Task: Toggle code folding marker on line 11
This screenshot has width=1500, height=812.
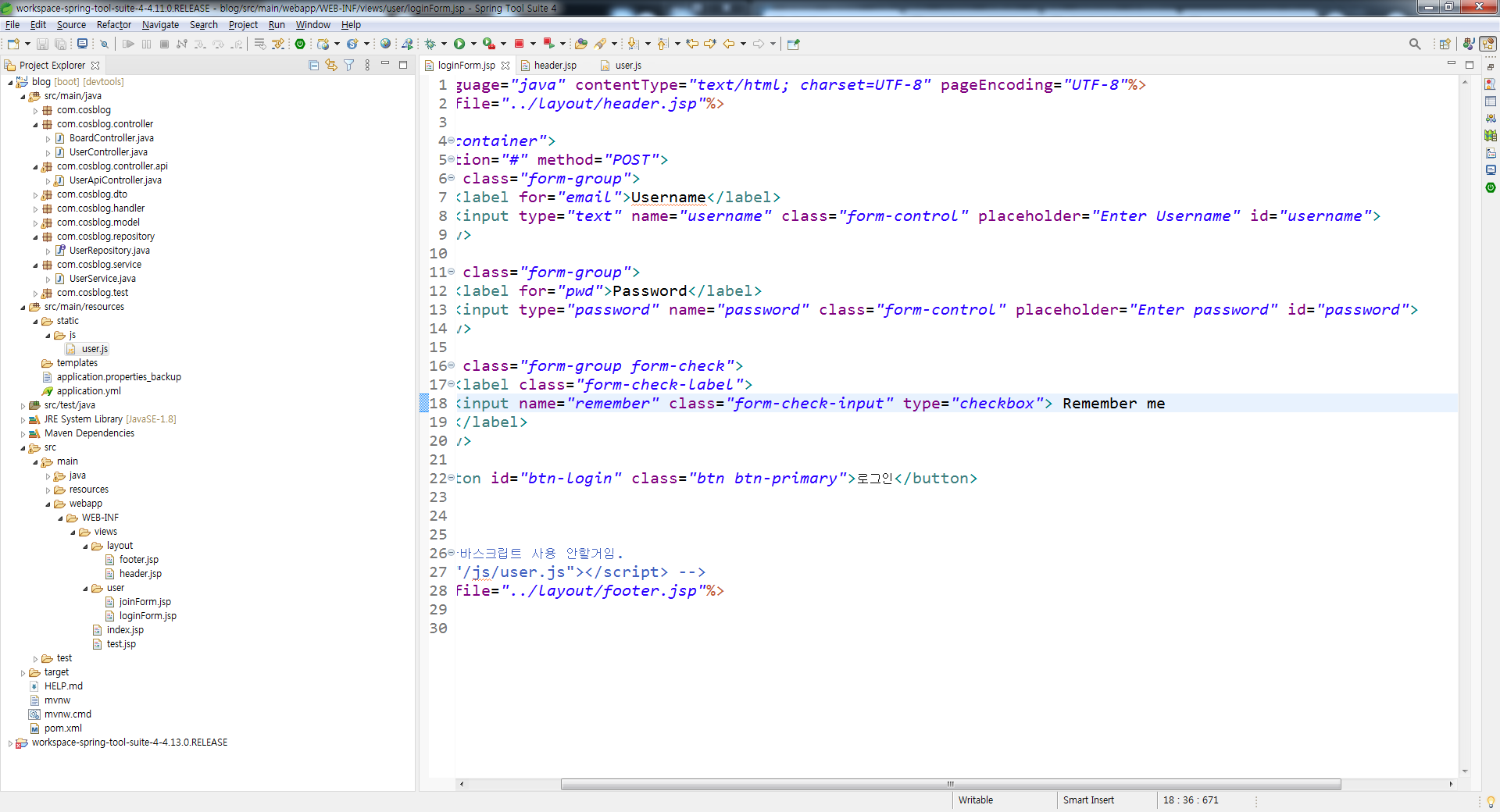Action: [x=451, y=272]
